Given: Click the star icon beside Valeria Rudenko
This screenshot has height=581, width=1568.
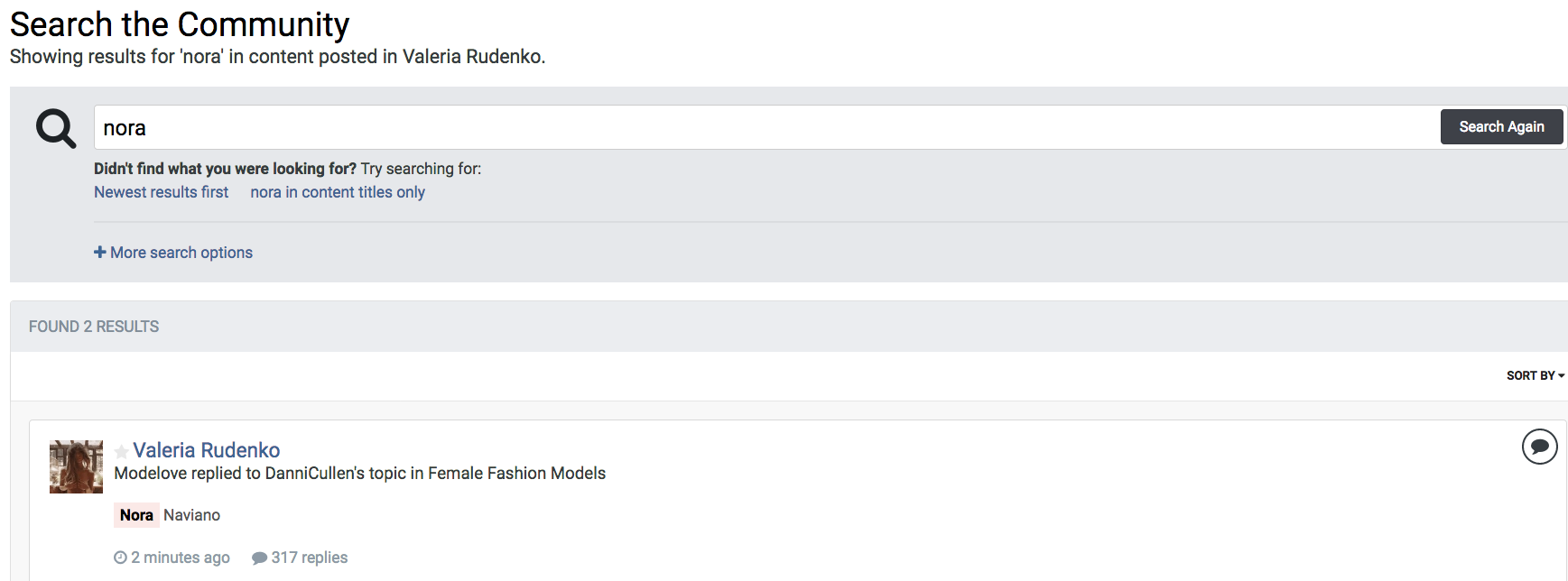Looking at the screenshot, I should (121, 451).
